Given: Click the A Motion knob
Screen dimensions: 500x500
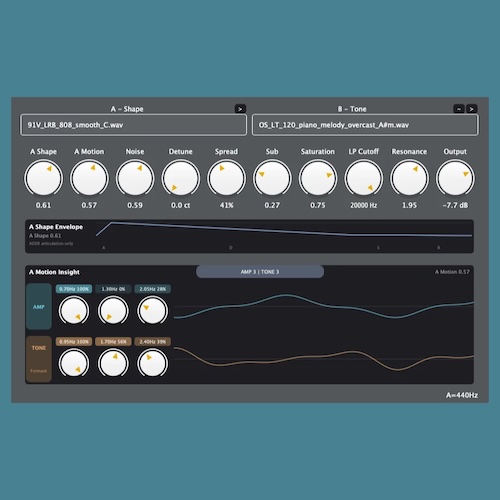Looking at the screenshot, I should click(x=89, y=178).
